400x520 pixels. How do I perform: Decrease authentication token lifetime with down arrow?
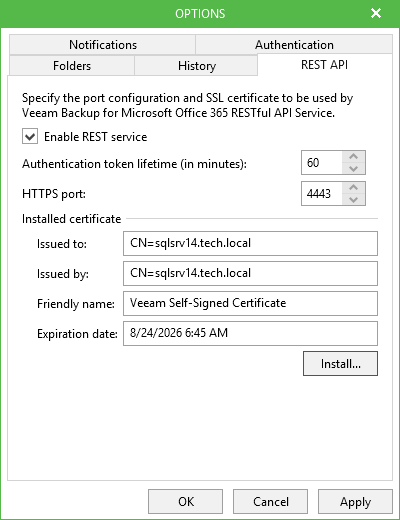click(354, 168)
